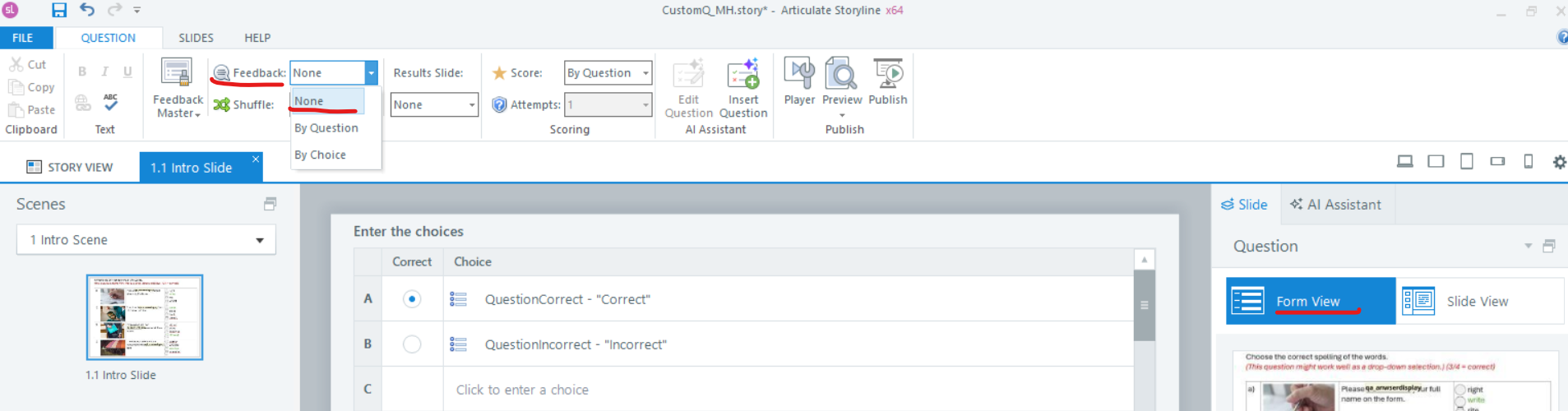Open the 1 Intro Scene dropdown

(146, 240)
